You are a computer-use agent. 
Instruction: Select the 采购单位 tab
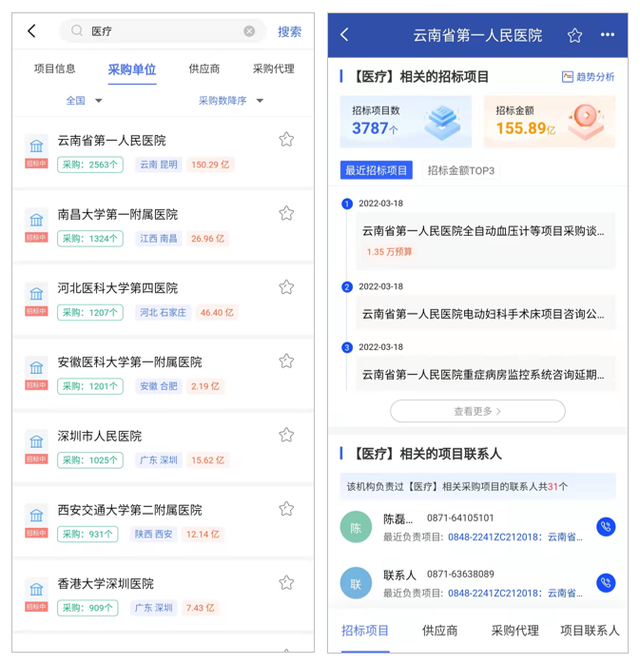coord(132,70)
